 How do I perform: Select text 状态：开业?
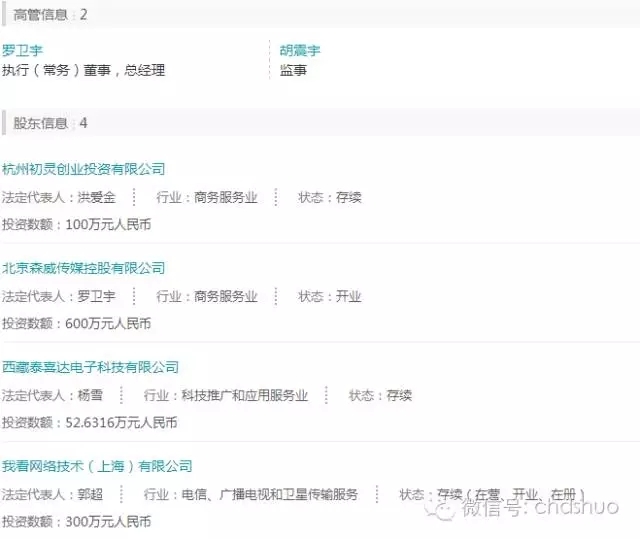[330, 297]
